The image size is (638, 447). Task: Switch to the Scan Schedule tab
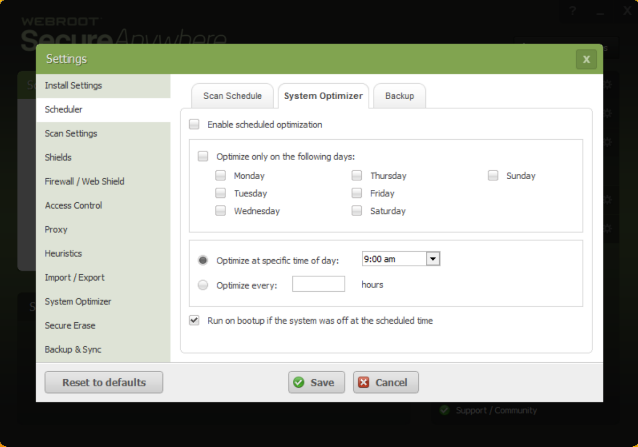pos(232,96)
